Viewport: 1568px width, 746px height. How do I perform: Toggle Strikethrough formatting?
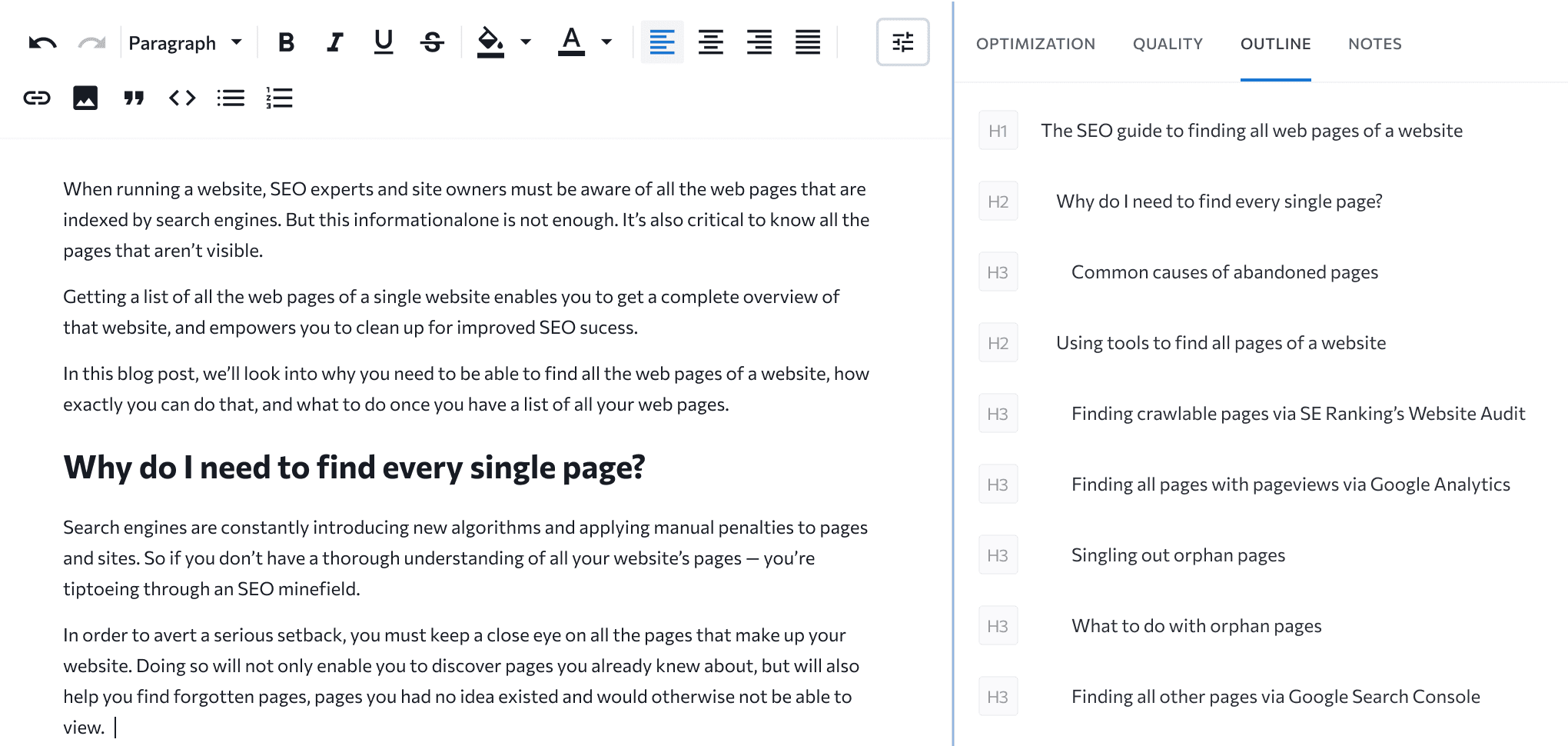coord(433,42)
